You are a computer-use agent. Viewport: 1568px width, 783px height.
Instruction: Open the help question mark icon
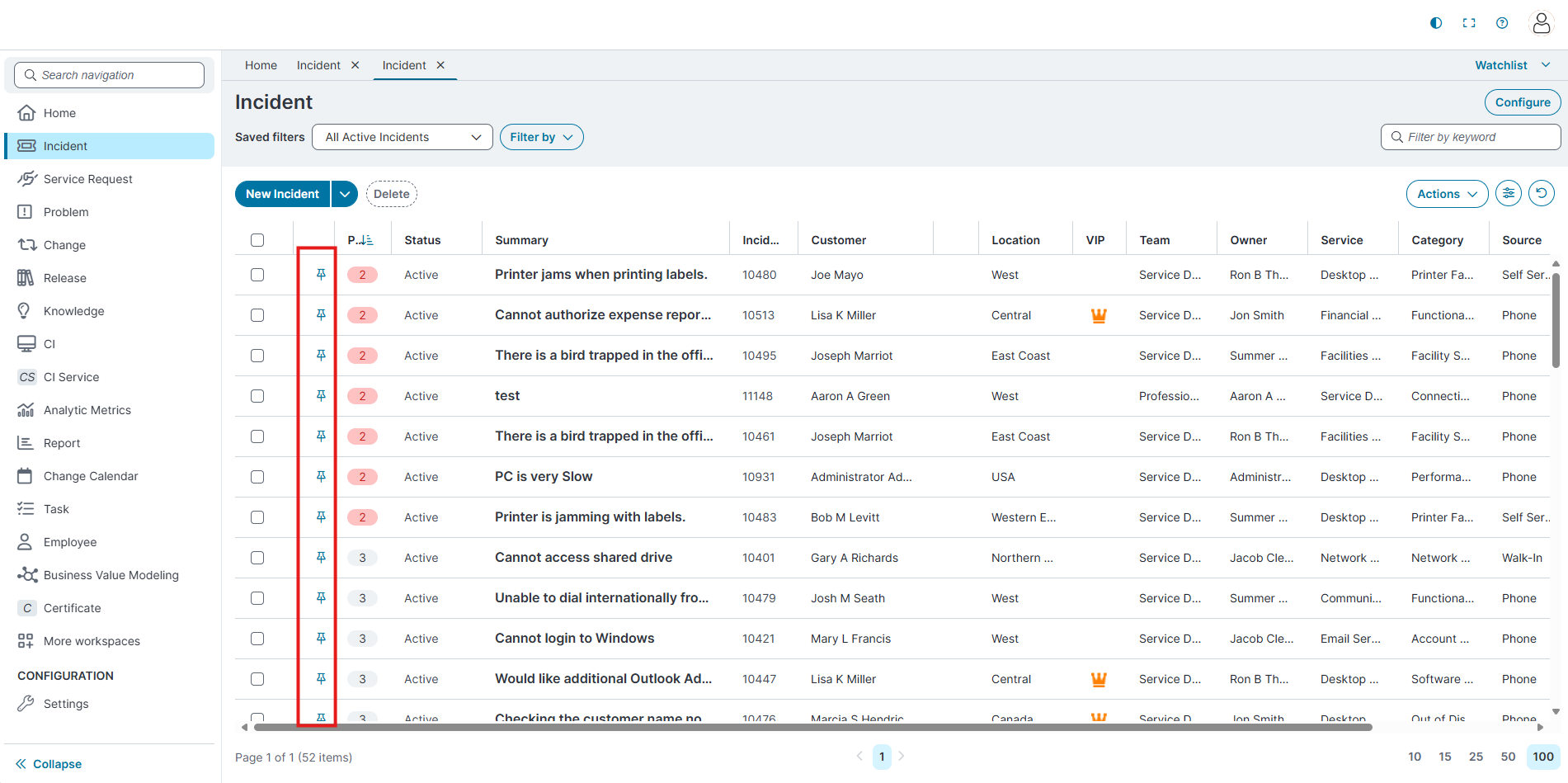click(x=1502, y=23)
